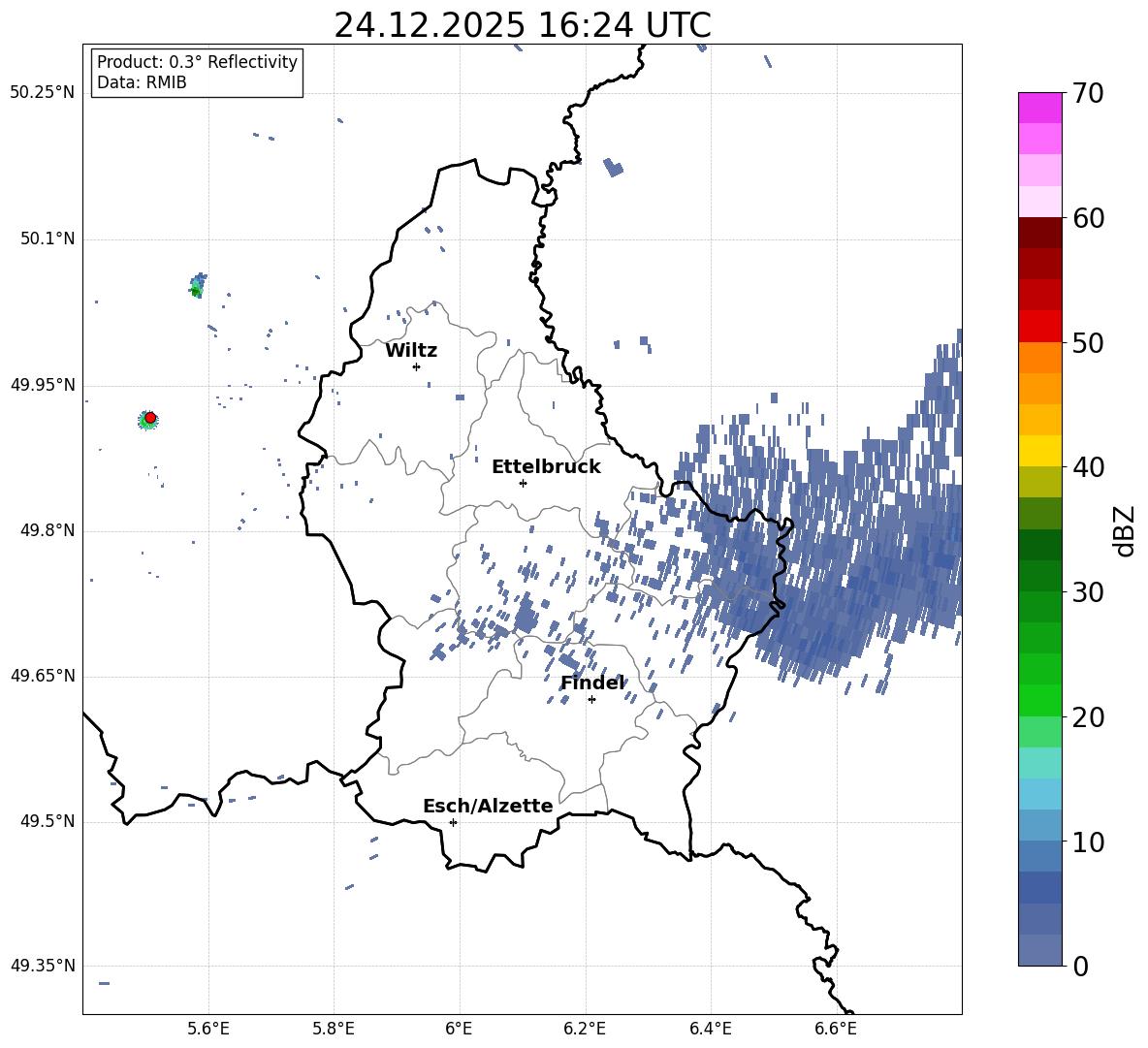The image size is (1148, 1048).
Task: Click the Product: 0.3° Reflectivity text
Action: pos(197,61)
